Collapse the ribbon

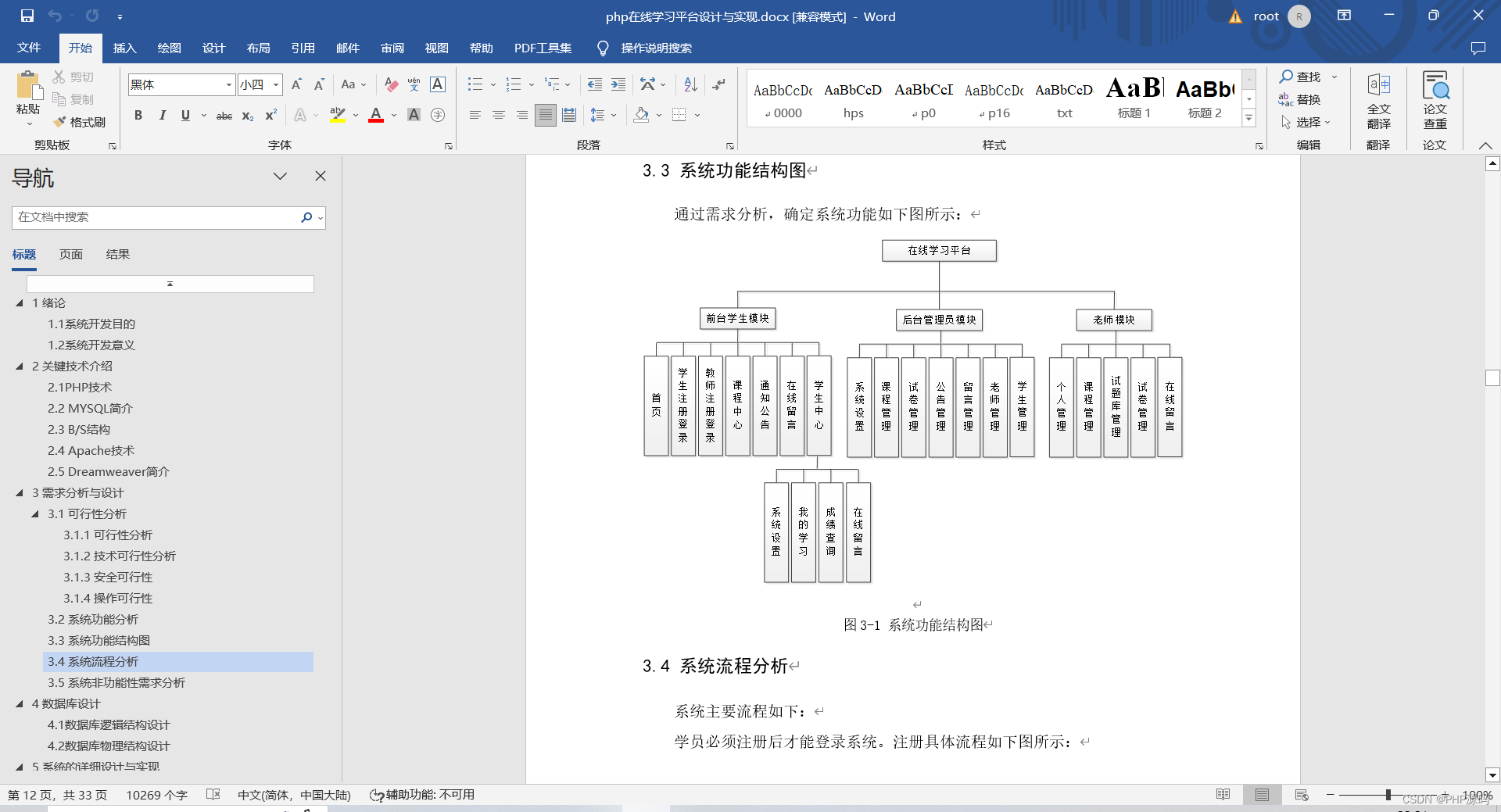click(1485, 145)
